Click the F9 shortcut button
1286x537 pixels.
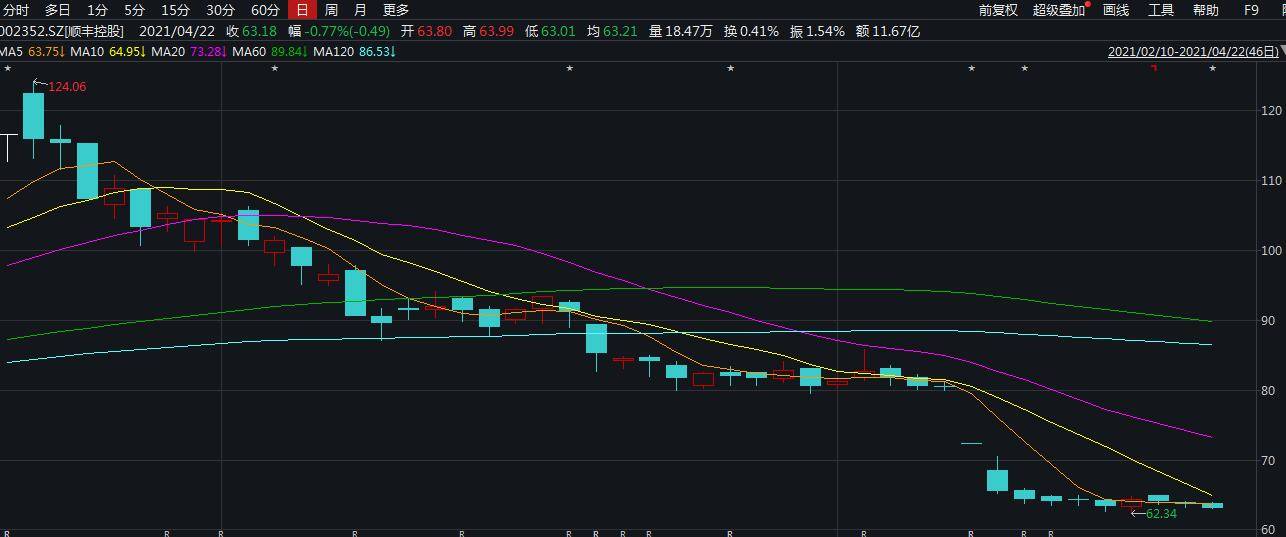click(x=1251, y=10)
